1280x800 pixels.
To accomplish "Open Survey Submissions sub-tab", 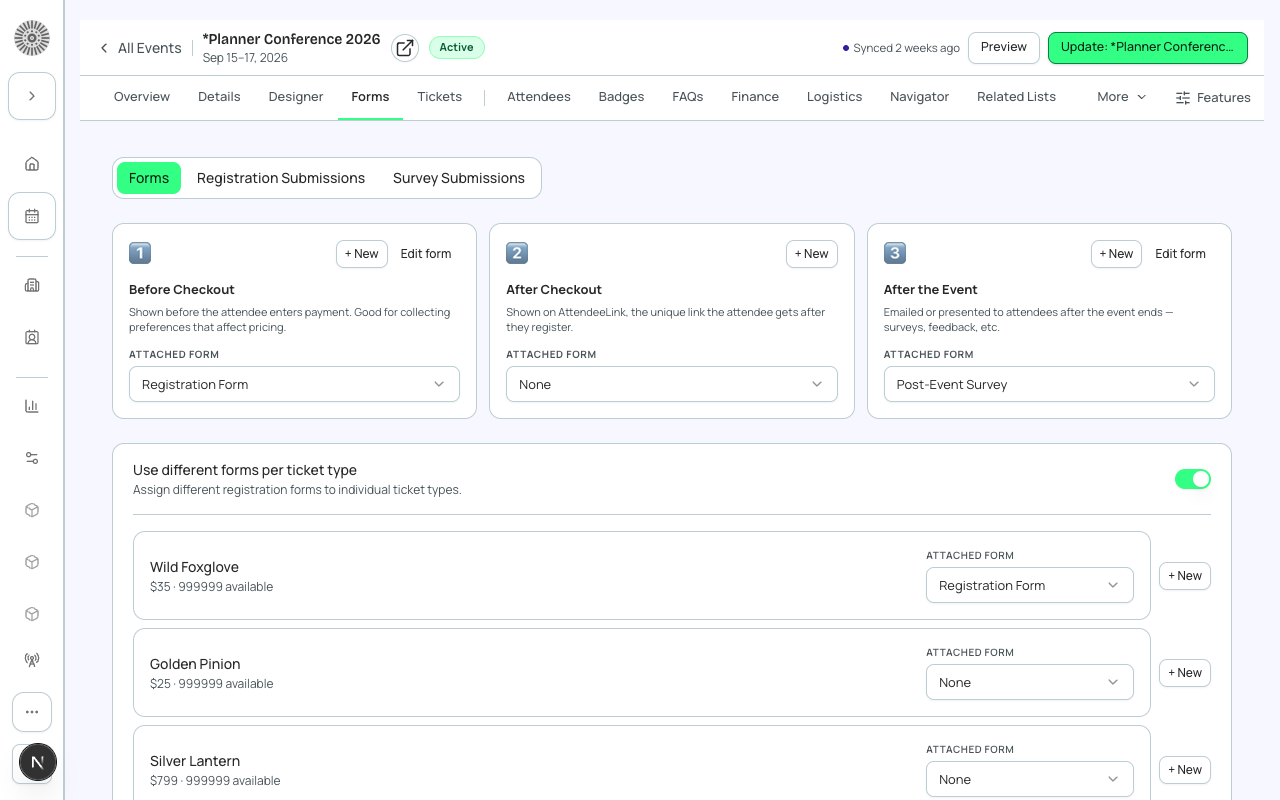I will [459, 178].
